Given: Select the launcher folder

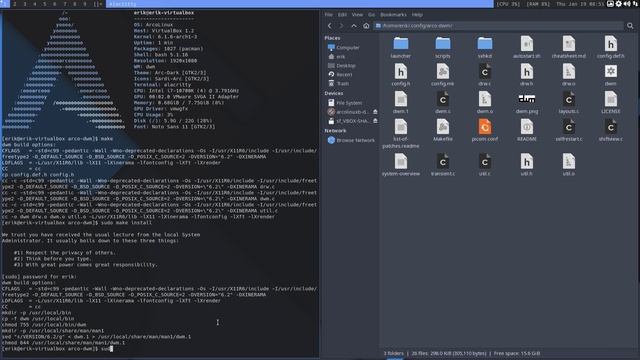Looking at the screenshot, I should (400, 47).
